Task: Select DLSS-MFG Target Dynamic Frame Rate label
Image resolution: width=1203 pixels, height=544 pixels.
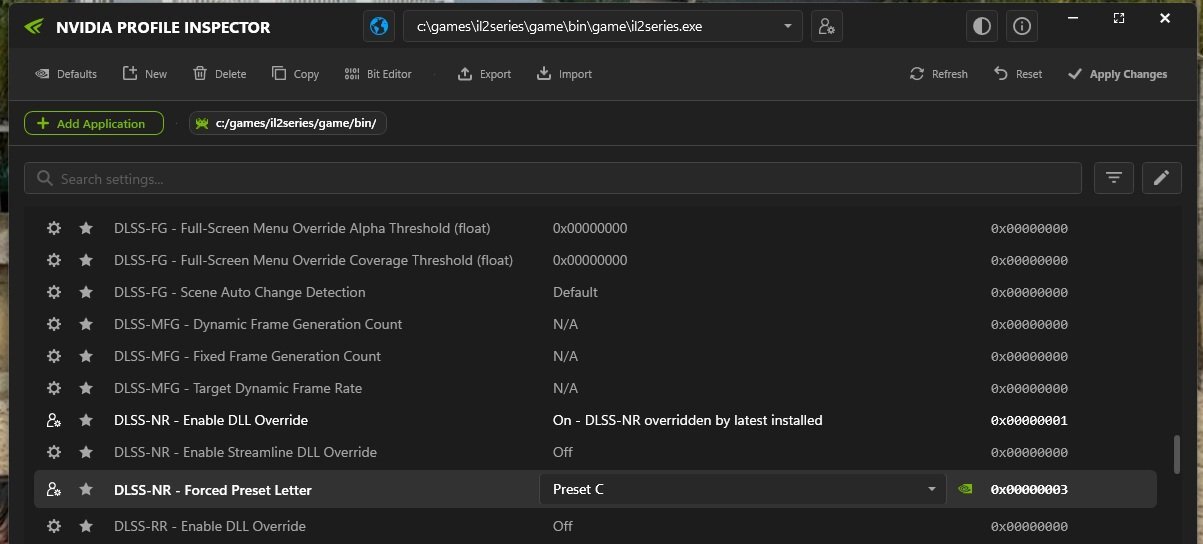Action: (238, 388)
